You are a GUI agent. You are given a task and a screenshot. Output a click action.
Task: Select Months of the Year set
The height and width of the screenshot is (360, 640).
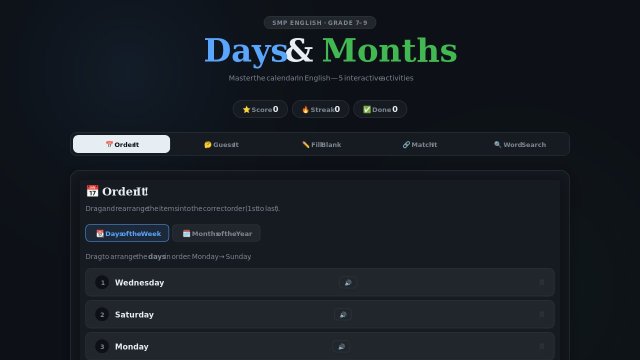tap(216, 233)
